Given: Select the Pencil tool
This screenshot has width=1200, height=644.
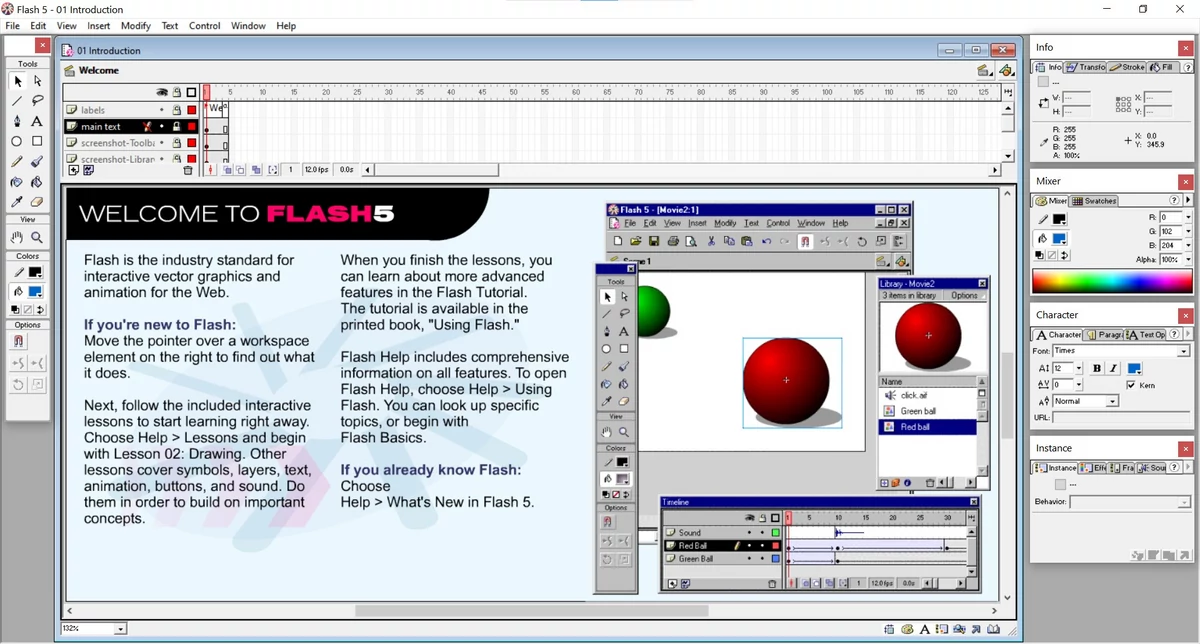Looking at the screenshot, I should pyautogui.click(x=17, y=162).
